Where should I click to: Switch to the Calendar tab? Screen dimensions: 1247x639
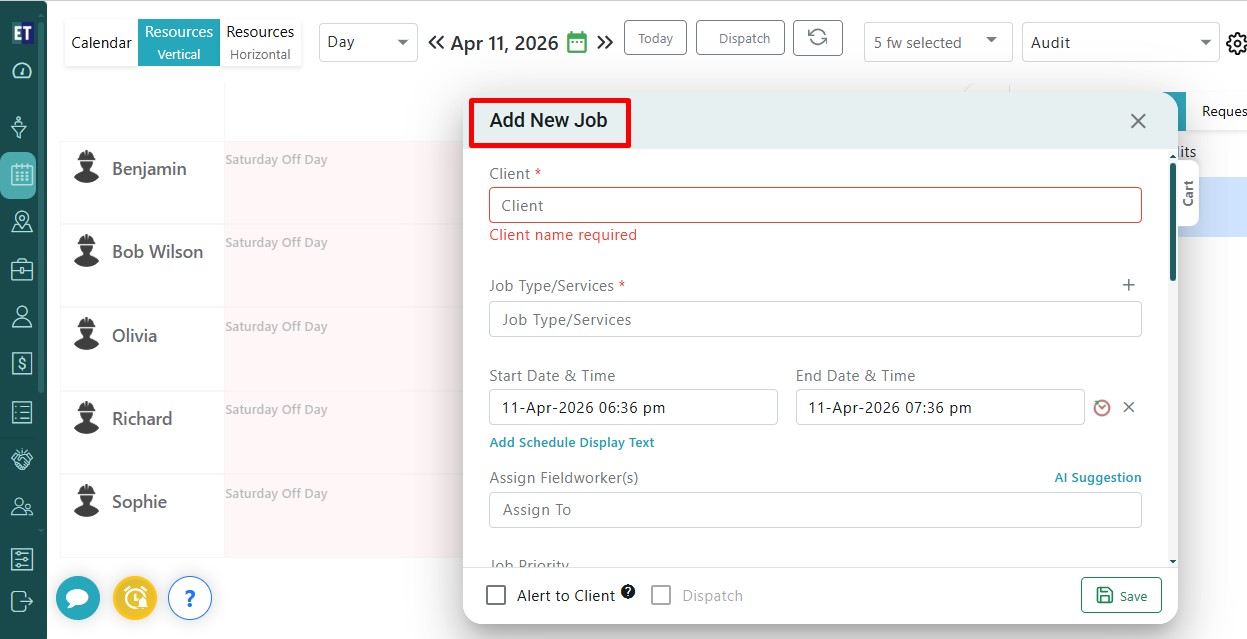(101, 42)
